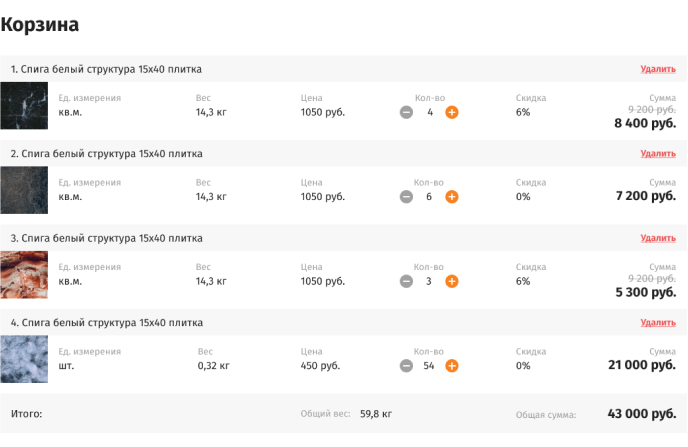Click Удалить link for item 1
The width and height of the screenshot is (688, 447).
pos(658,69)
